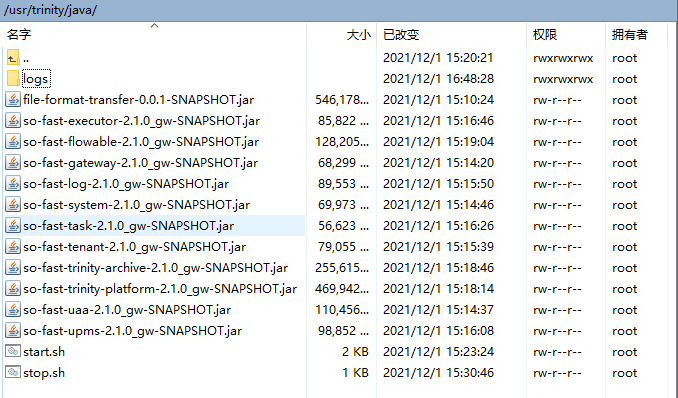Viewport: 678px width, 398px height.
Task: Click the 1 KB size of stop.sh
Action: pyautogui.click(x=355, y=373)
